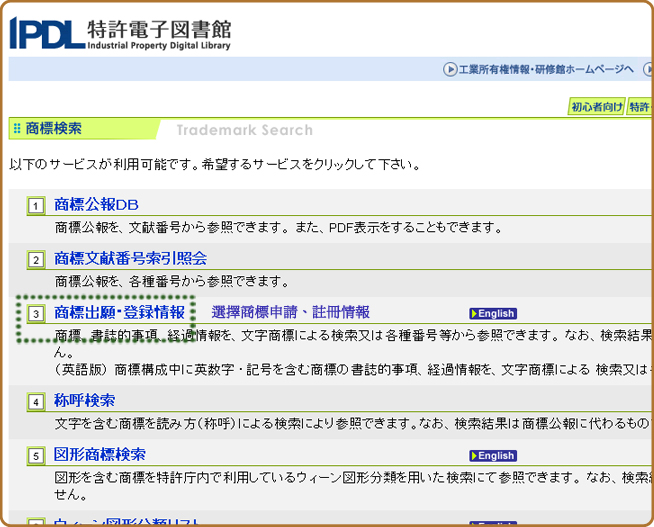Viewport: 654px width, 527px height.
Task: Click number 1 box icon
Action: pos(36,206)
